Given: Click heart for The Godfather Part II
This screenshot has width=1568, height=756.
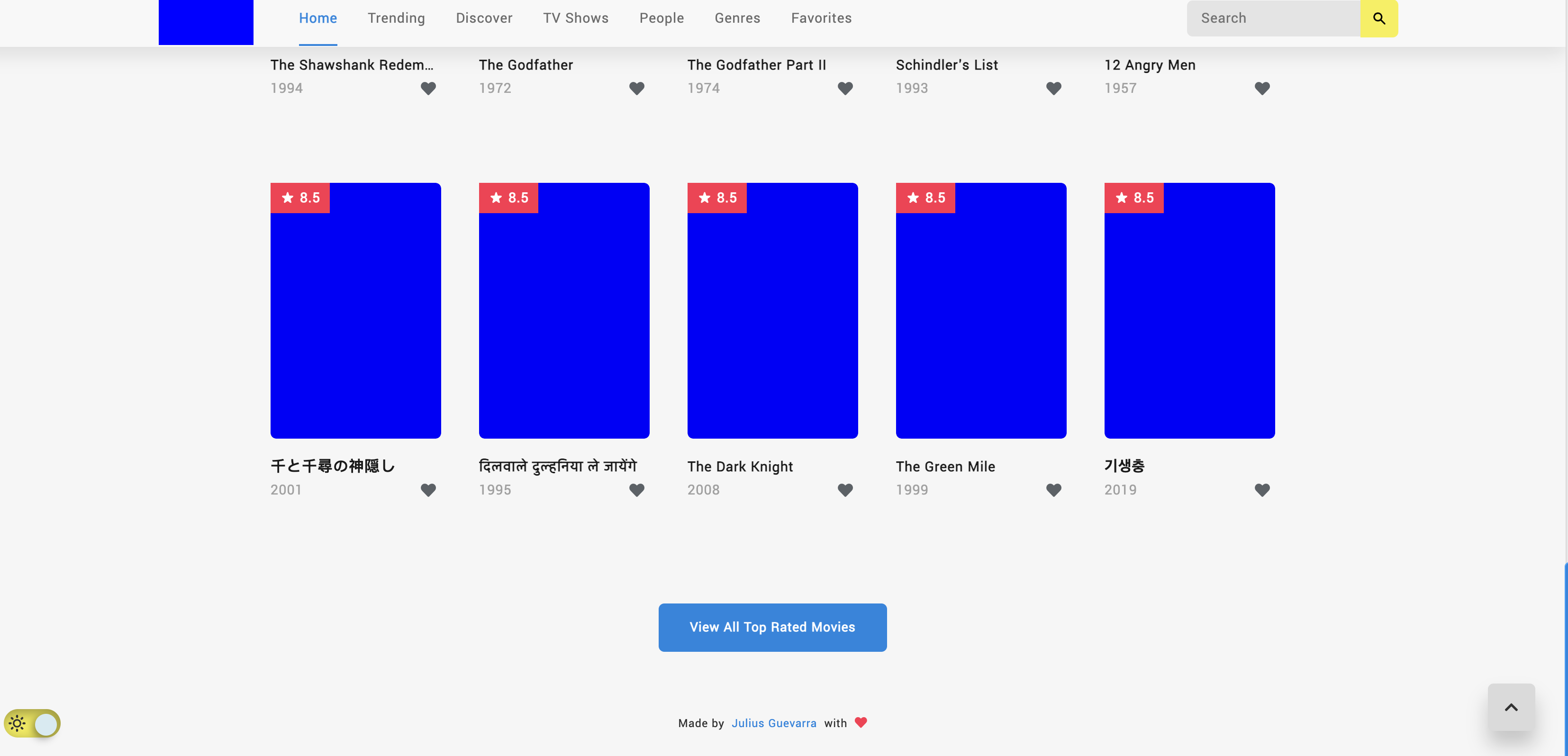Looking at the screenshot, I should click(x=845, y=88).
